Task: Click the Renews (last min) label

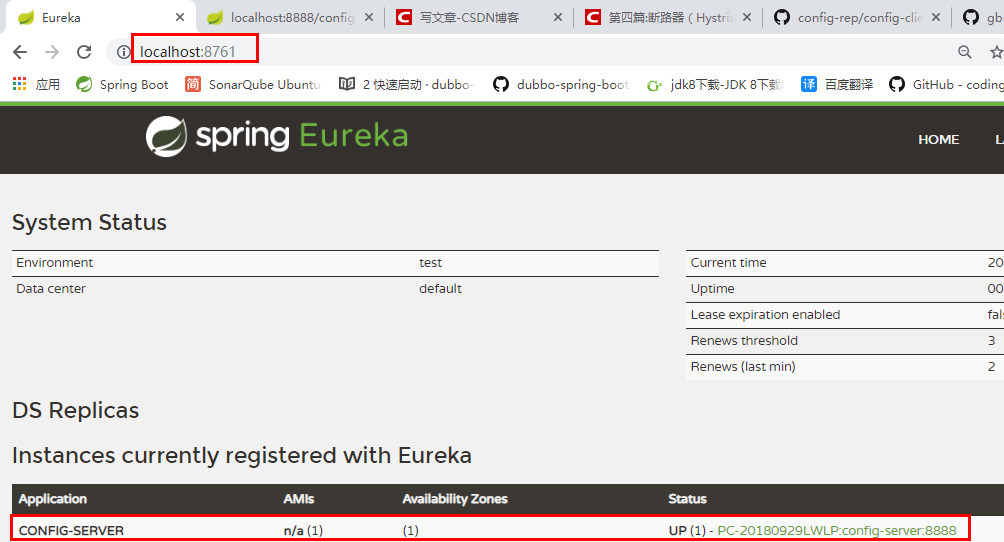Action: 743,366
